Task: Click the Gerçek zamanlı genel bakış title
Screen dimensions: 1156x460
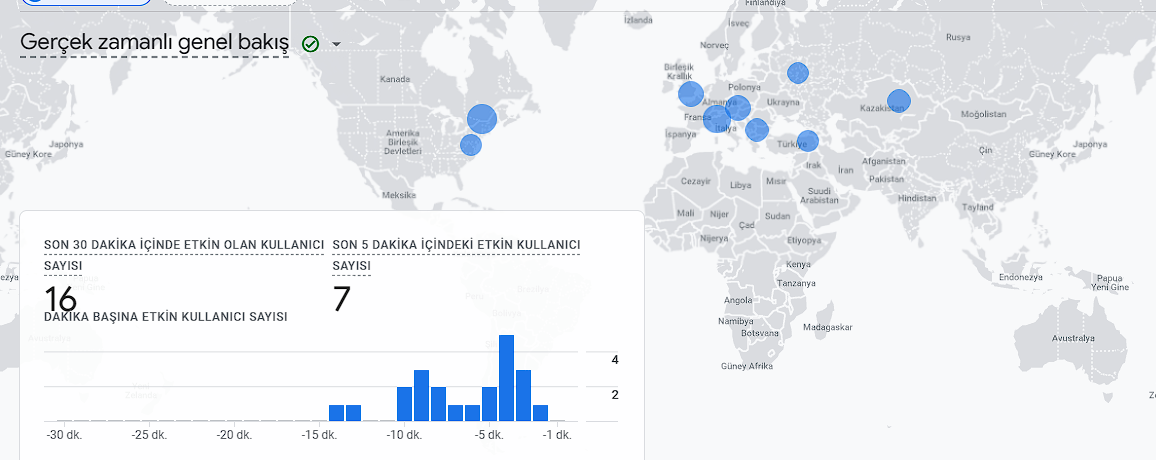Action: [x=154, y=43]
